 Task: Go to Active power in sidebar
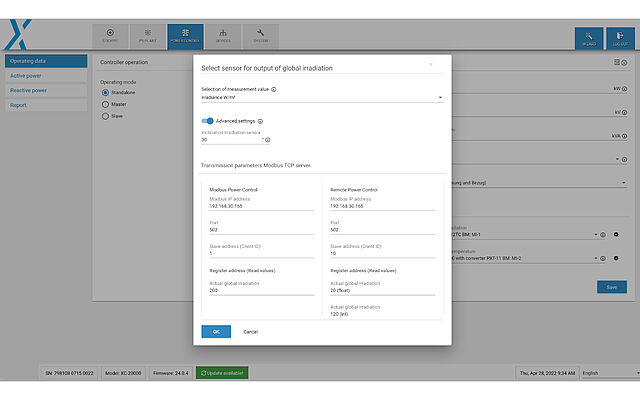point(46,76)
